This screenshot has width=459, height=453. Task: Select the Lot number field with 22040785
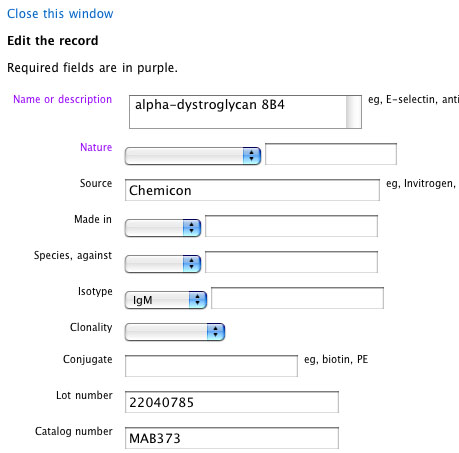(x=232, y=402)
